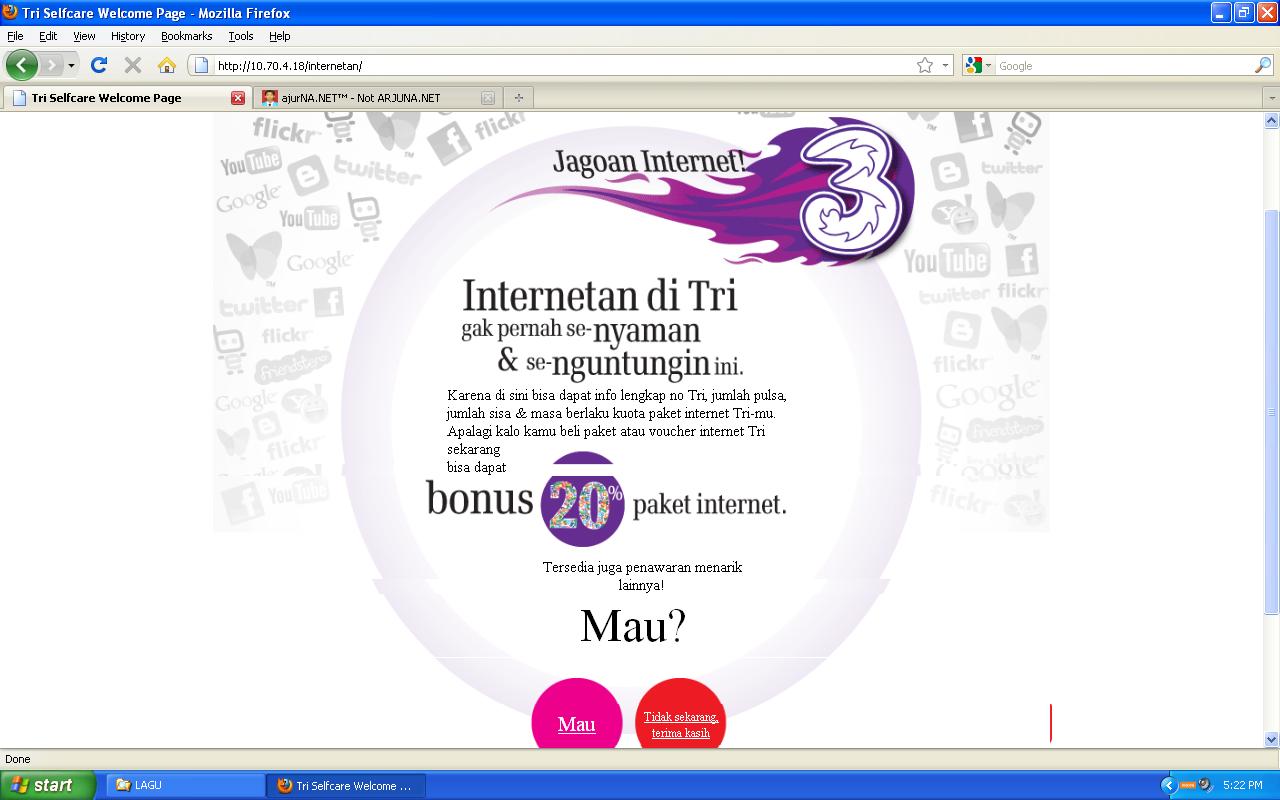Click the taskbar clock showing 5:22 PM
This screenshot has width=1280, height=800.
point(1242,786)
